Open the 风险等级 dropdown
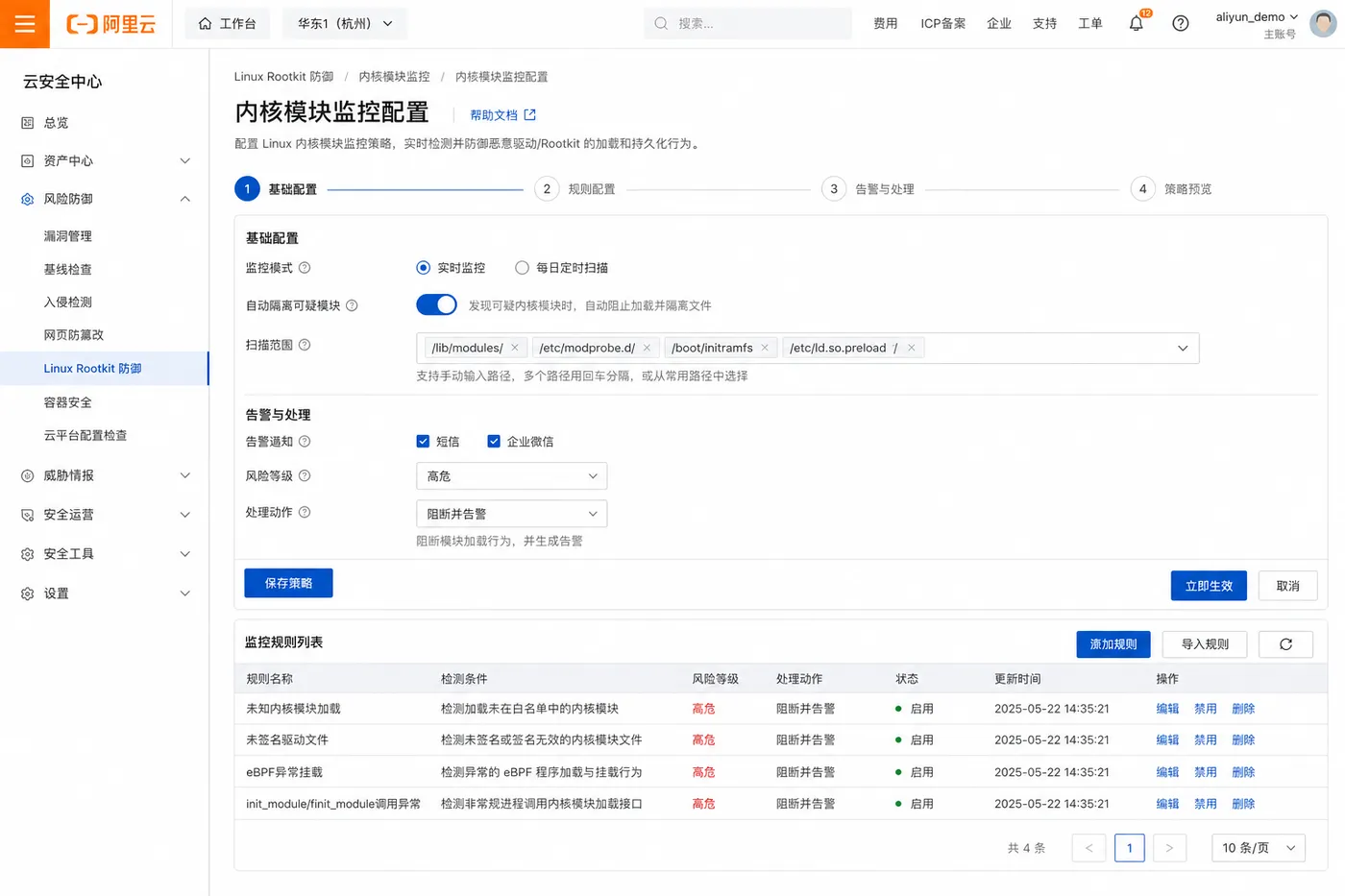This screenshot has height=896, width=1345. pyautogui.click(x=511, y=476)
